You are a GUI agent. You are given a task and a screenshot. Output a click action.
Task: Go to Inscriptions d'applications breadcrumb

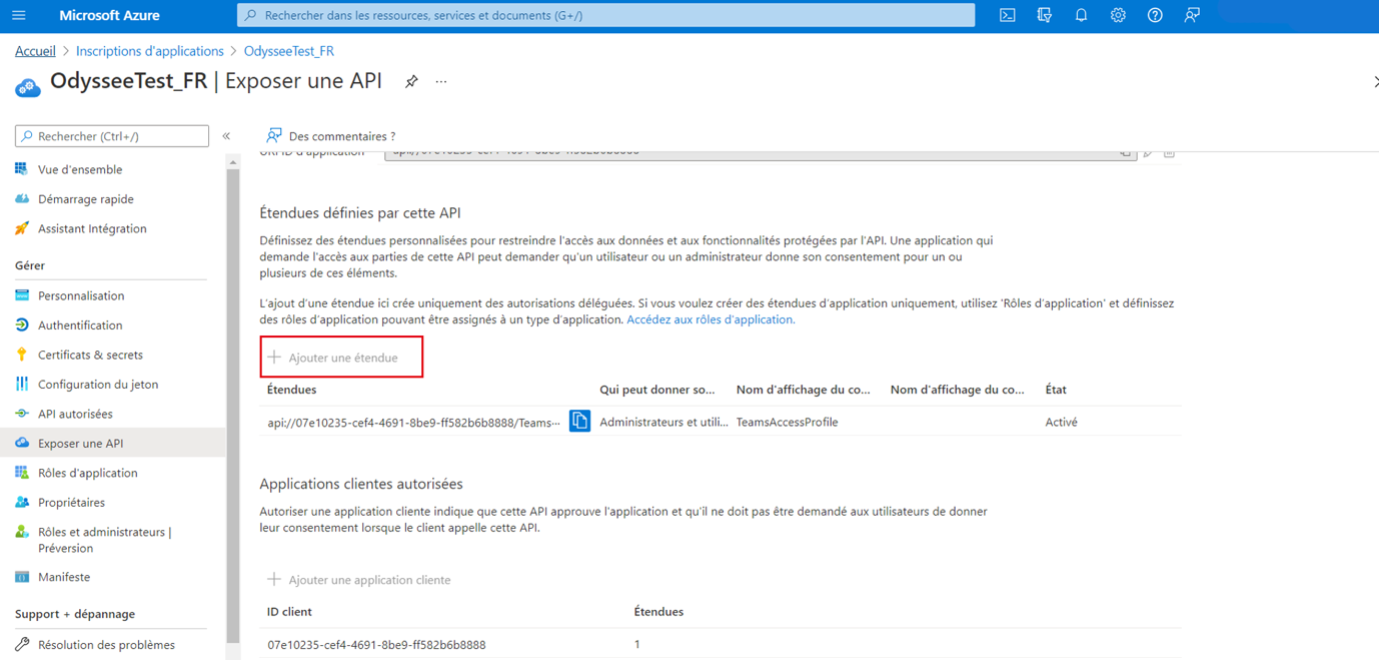point(150,51)
